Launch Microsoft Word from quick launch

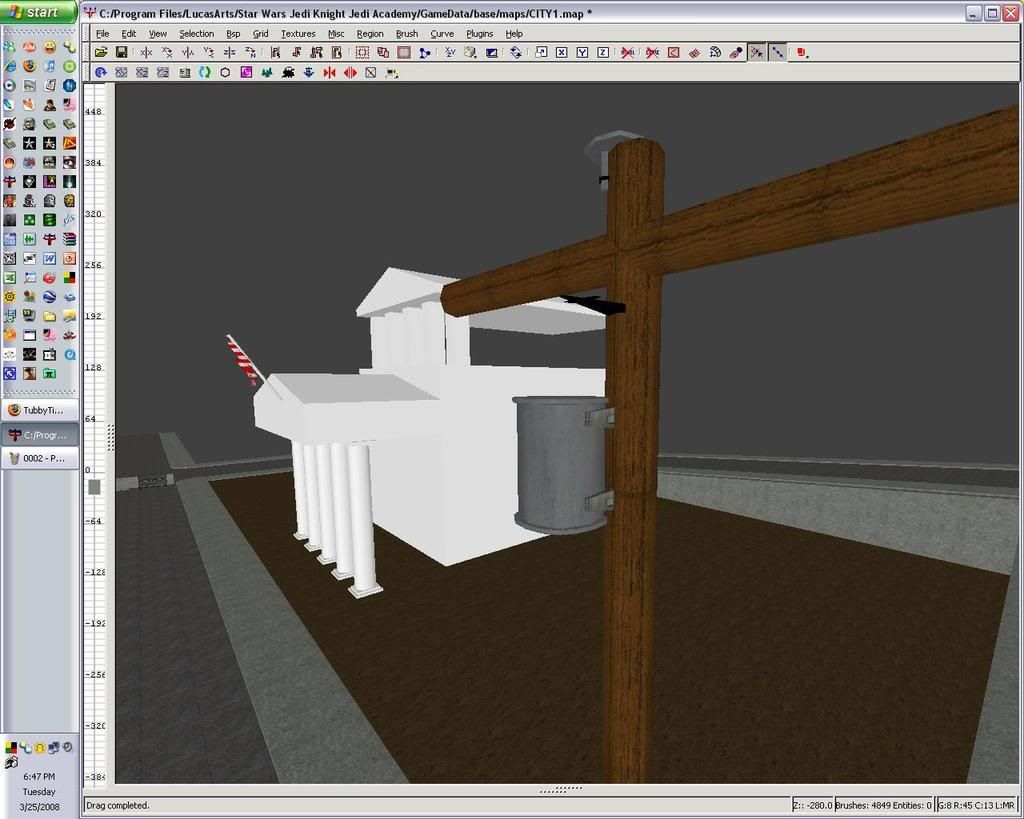coord(49,259)
